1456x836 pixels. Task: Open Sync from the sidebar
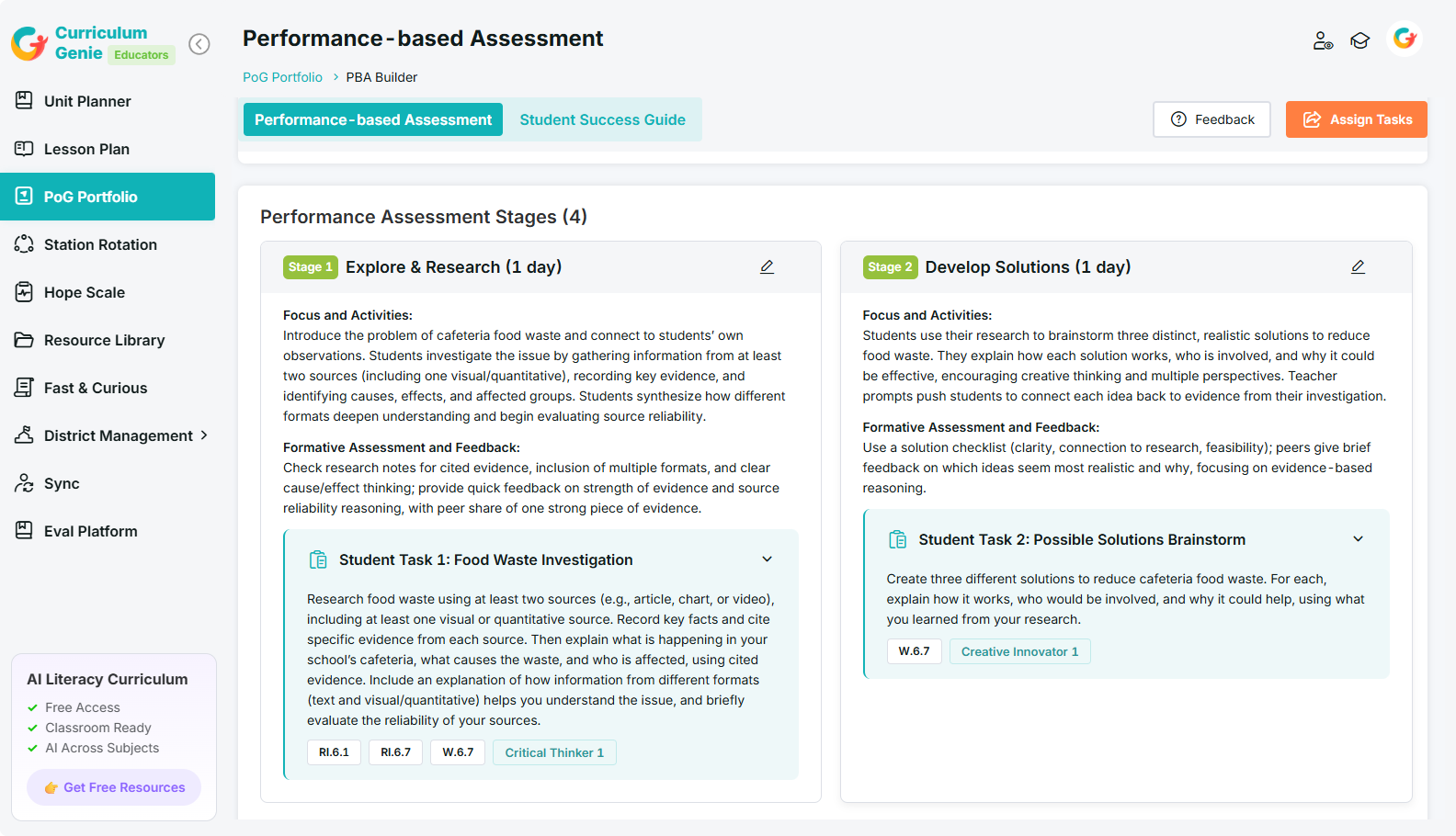(108, 483)
